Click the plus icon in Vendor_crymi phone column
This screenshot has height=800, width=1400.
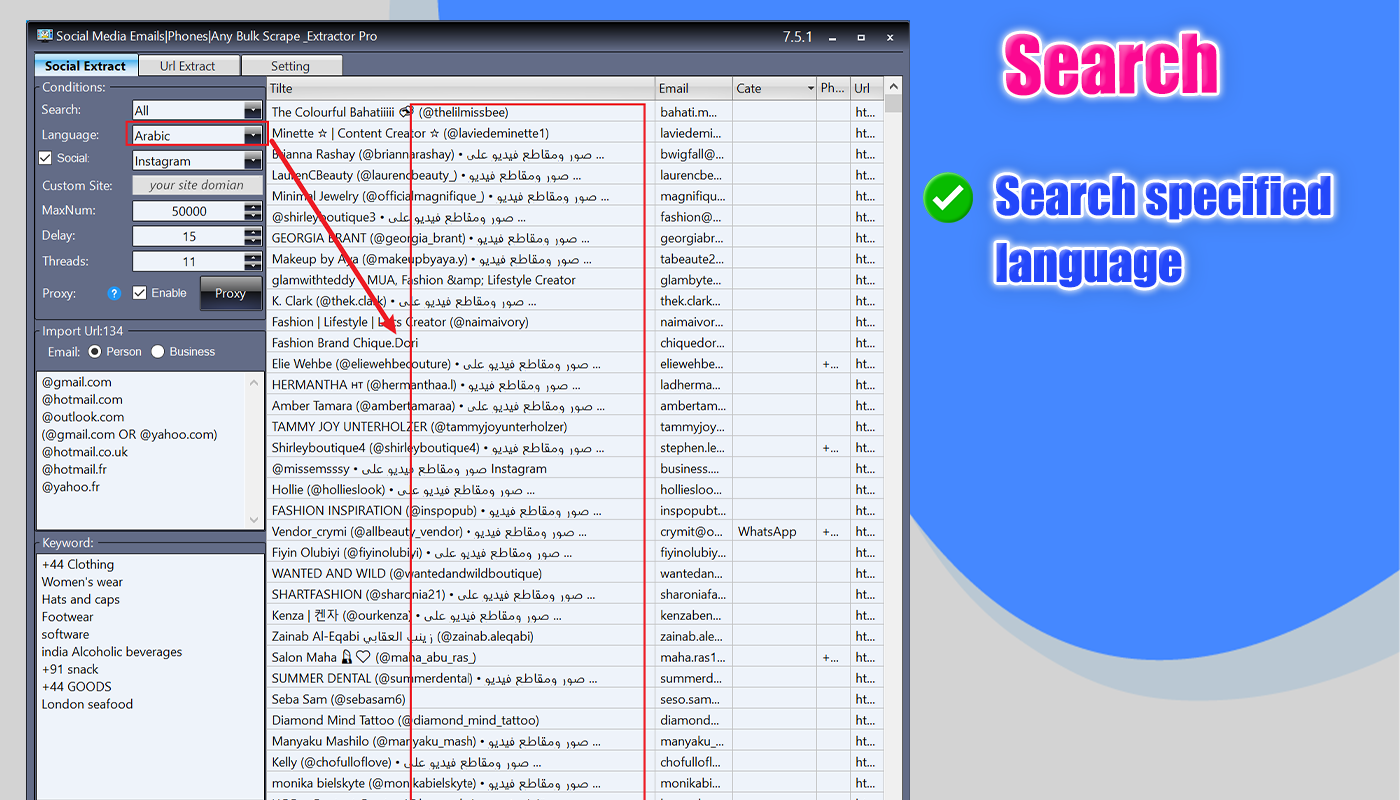click(x=827, y=531)
